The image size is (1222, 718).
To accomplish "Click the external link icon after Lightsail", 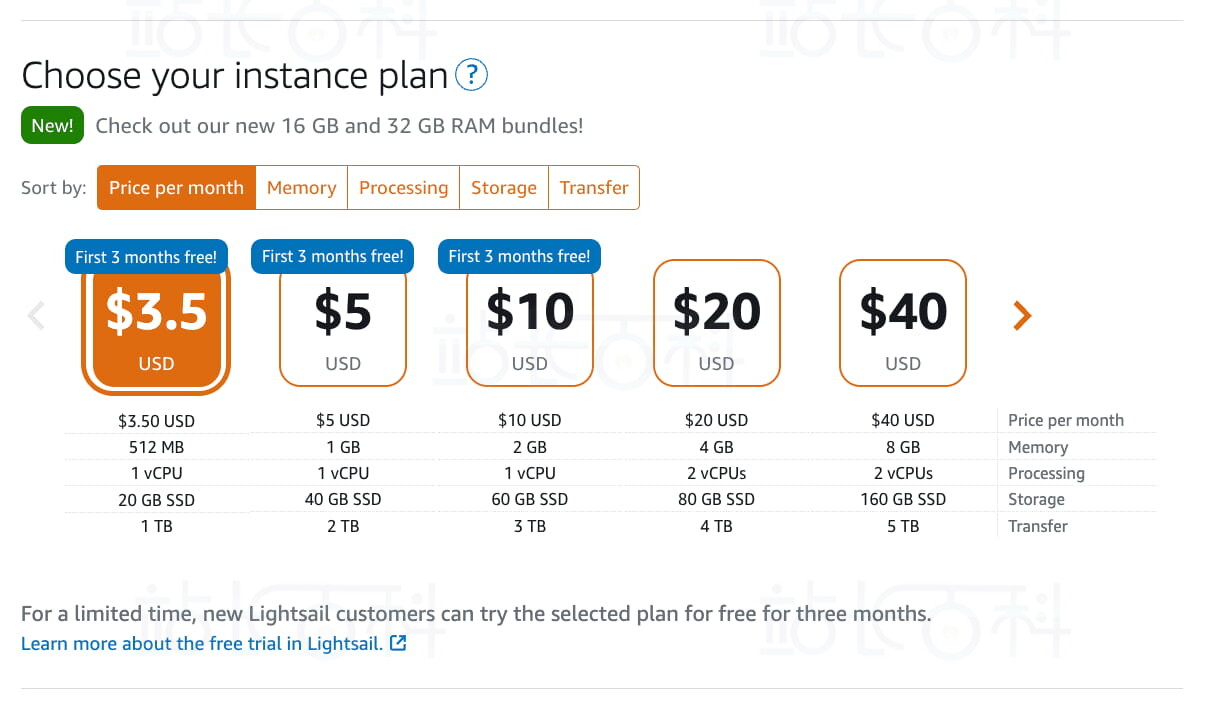I will tap(398, 643).
